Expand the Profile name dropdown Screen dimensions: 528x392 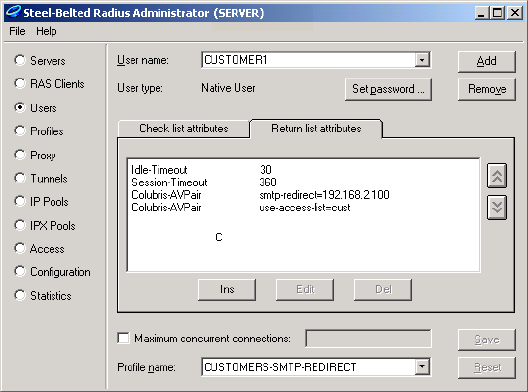click(x=422, y=367)
